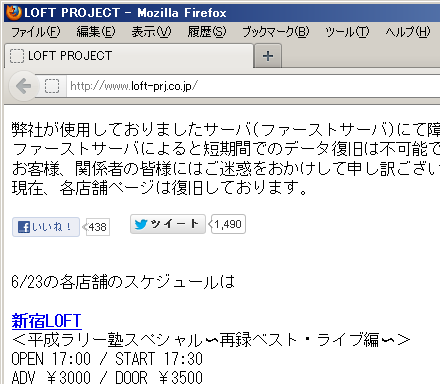Click the line starting 弊社が使用しておりました
The height and width of the screenshot is (384, 440).
pos(226,129)
